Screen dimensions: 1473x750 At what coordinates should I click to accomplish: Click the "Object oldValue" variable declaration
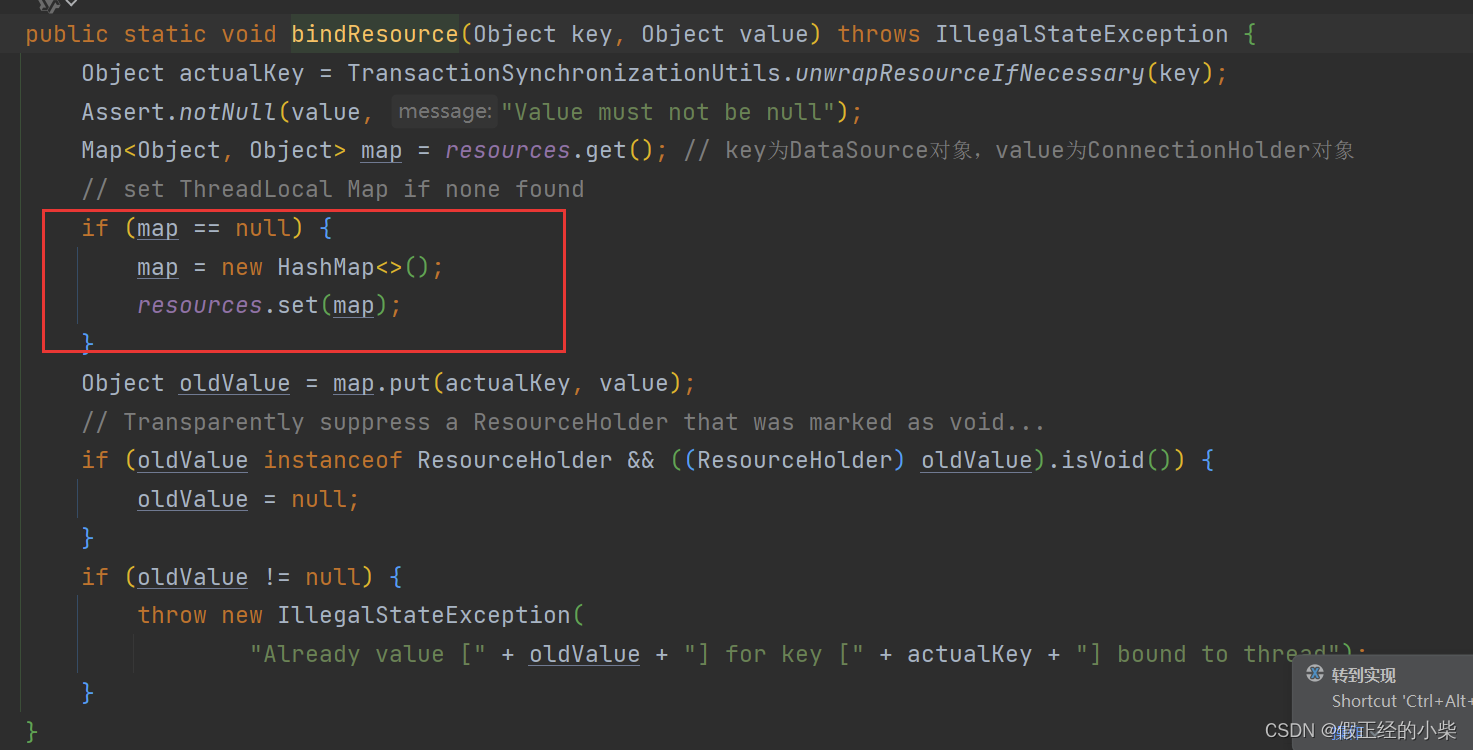tap(186, 384)
